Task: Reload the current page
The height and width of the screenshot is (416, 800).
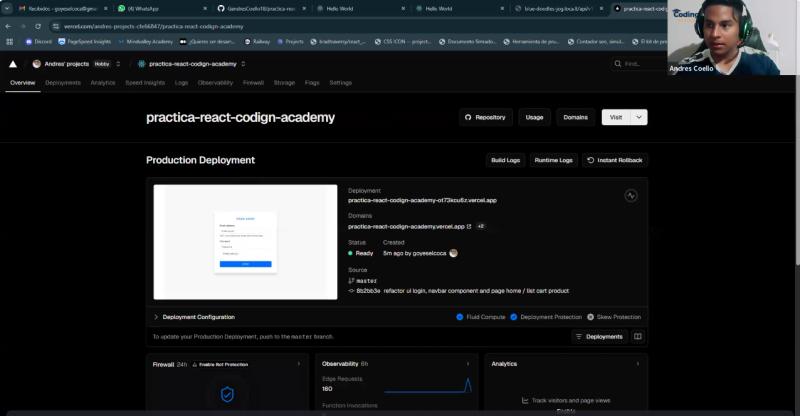Action: coord(38,26)
